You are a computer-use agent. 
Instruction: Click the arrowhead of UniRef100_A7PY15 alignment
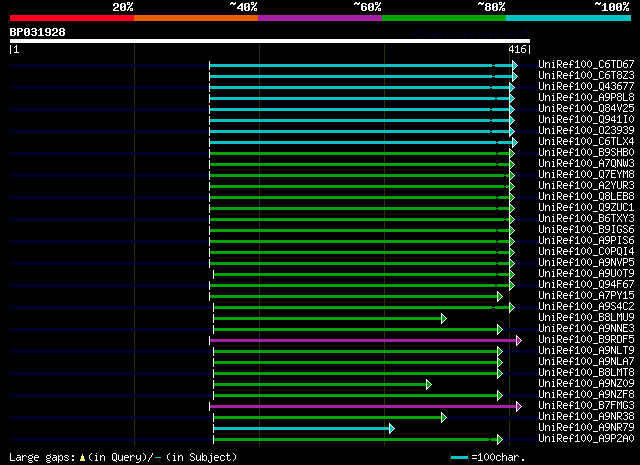click(x=500, y=296)
